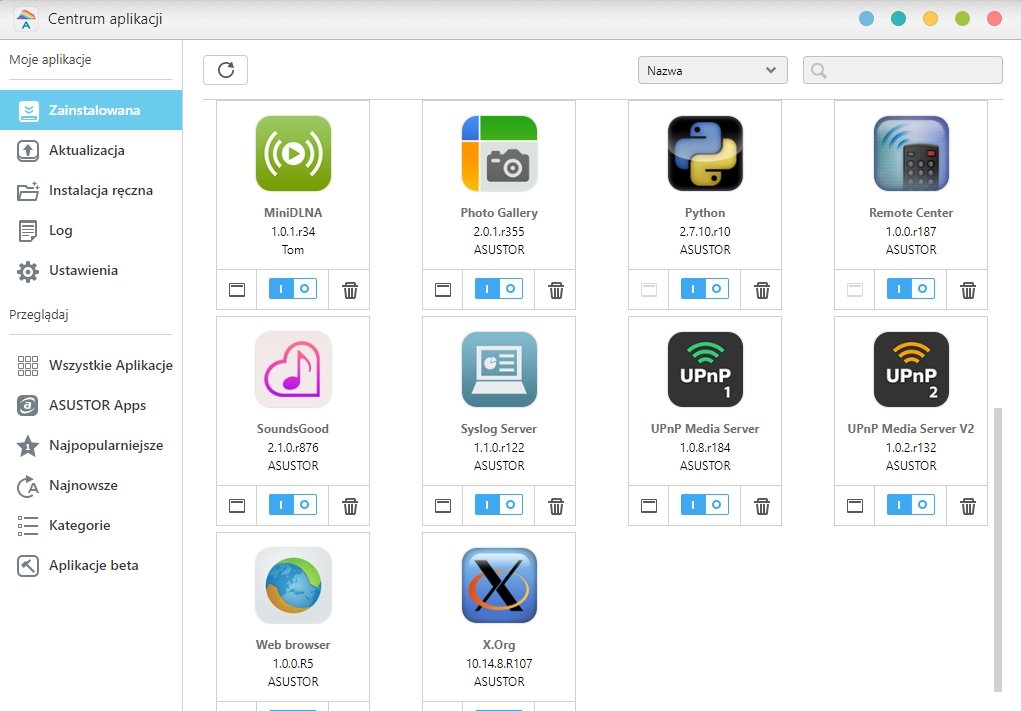Screen dimensions: 1021x711
Task: Click the red window control dot
Action: [994, 19]
